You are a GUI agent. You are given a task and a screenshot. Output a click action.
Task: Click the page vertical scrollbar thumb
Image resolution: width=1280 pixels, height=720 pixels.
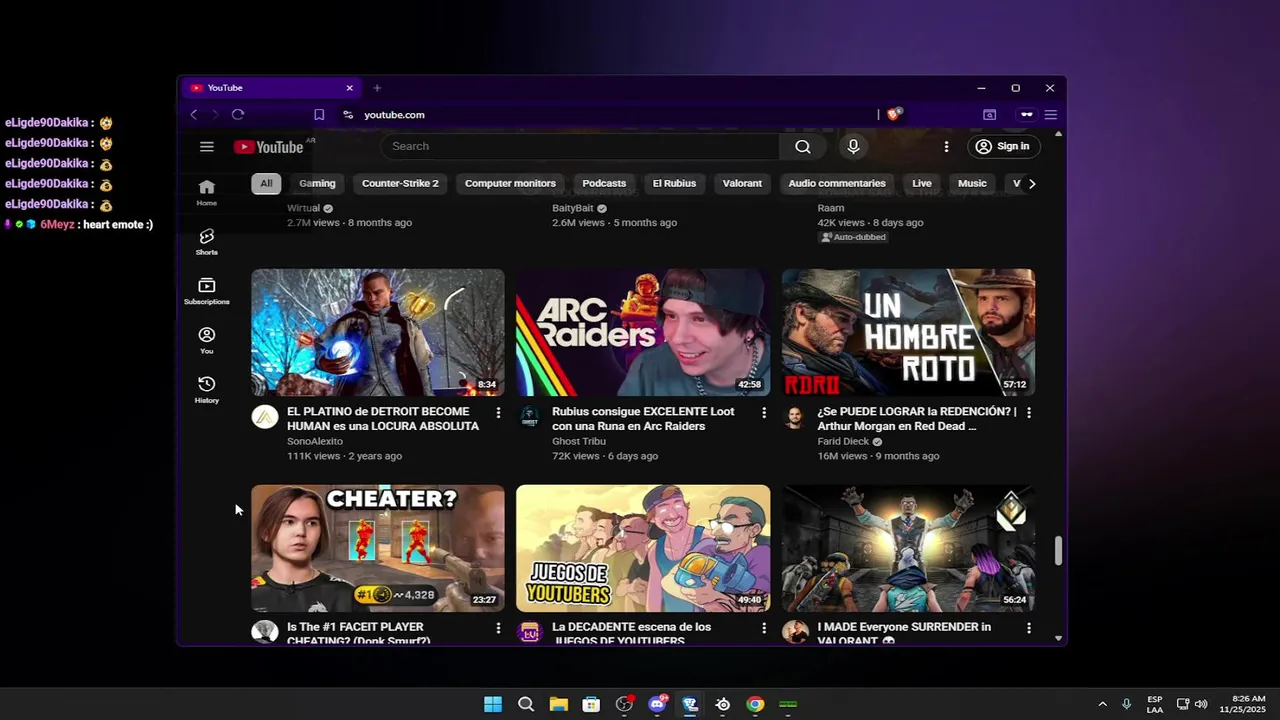point(1058,550)
